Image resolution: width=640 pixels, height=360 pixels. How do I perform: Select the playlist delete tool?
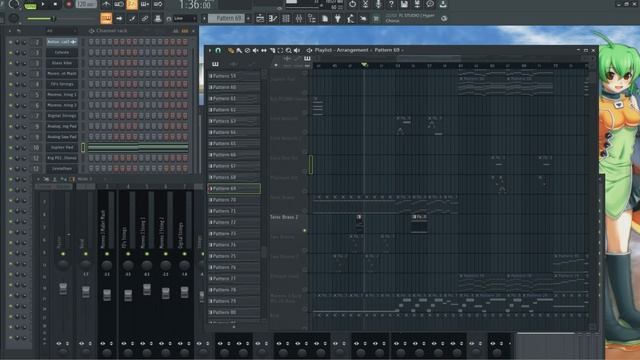(x=247, y=51)
